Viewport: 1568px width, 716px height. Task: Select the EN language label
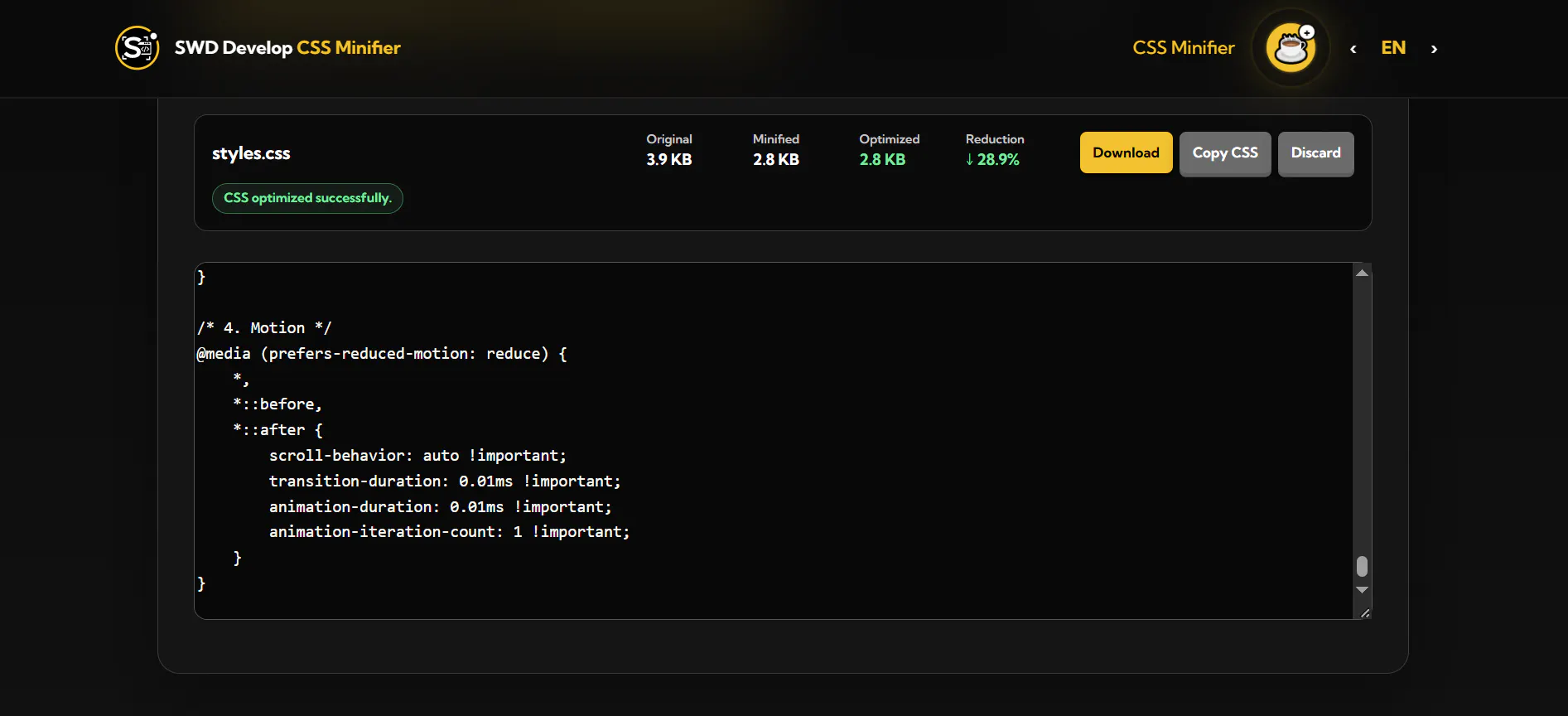(x=1393, y=48)
